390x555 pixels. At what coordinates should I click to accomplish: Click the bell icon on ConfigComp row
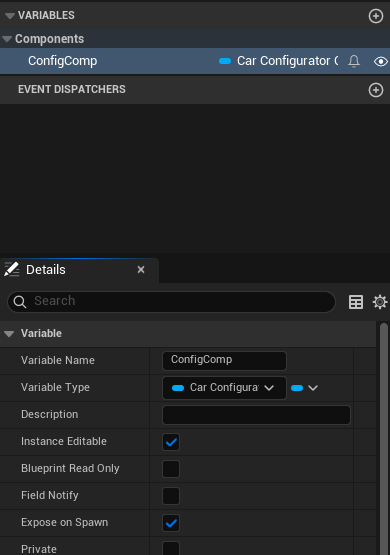[x=354, y=61]
